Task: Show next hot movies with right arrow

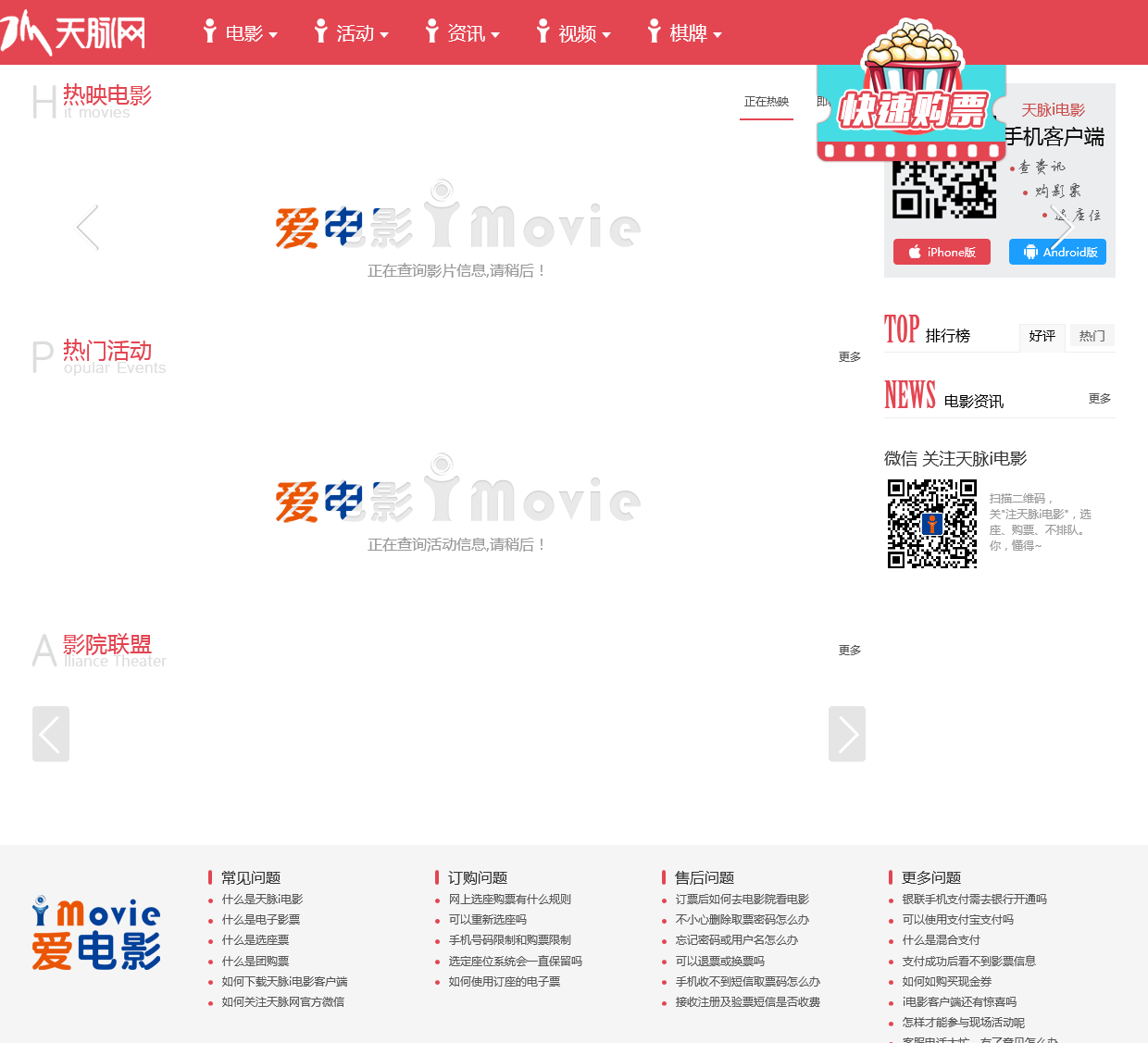Action: coord(1061,228)
